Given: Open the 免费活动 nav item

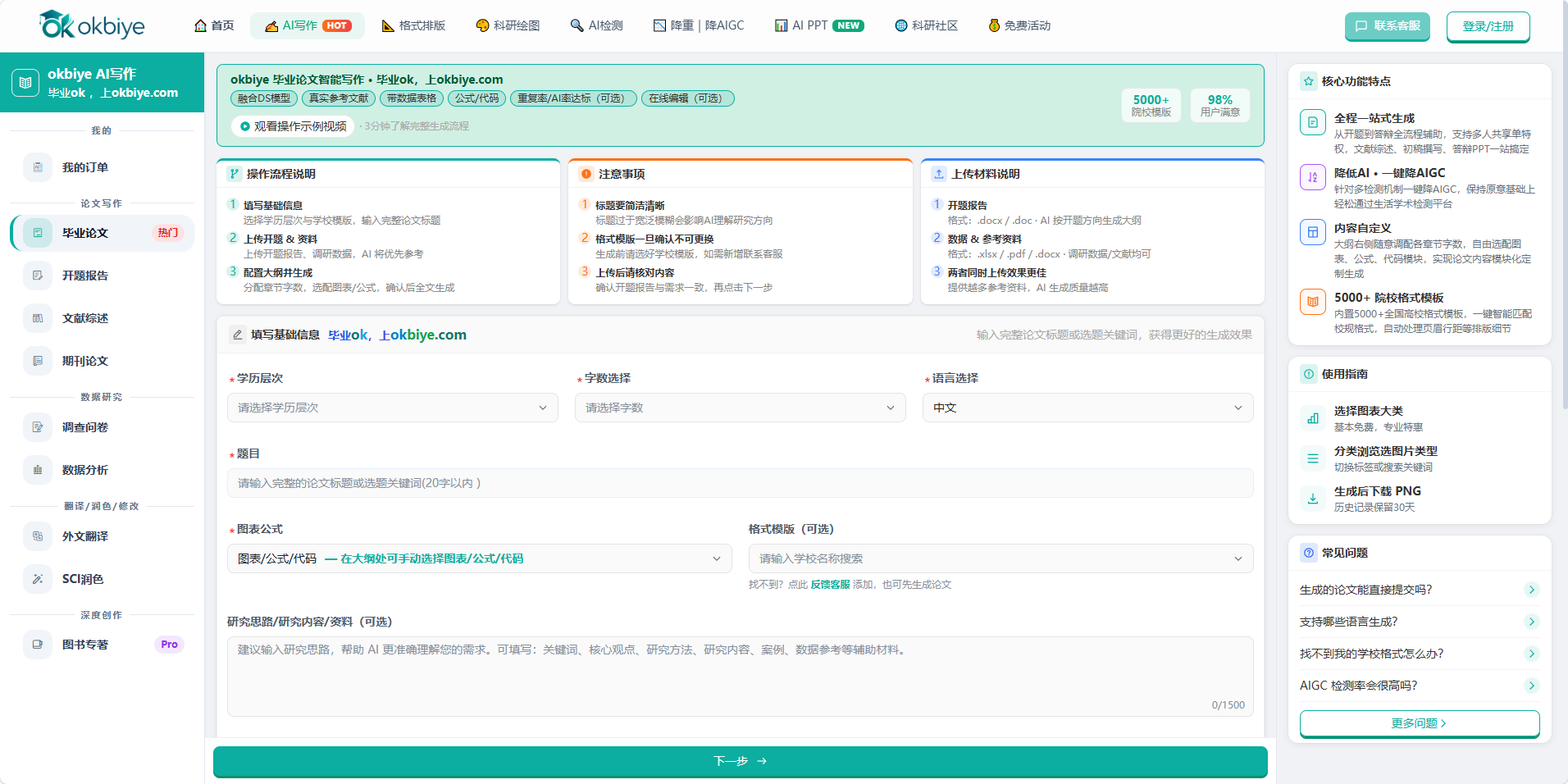Looking at the screenshot, I should (x=1019, y=25).
